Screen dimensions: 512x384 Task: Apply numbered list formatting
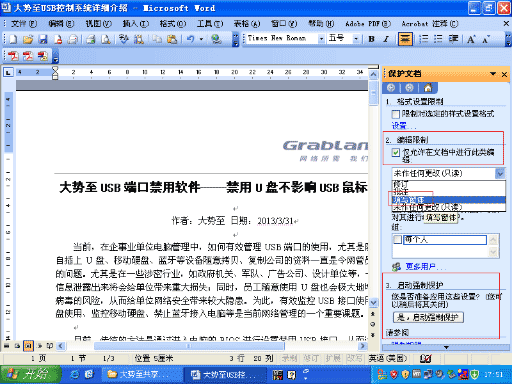423,39
